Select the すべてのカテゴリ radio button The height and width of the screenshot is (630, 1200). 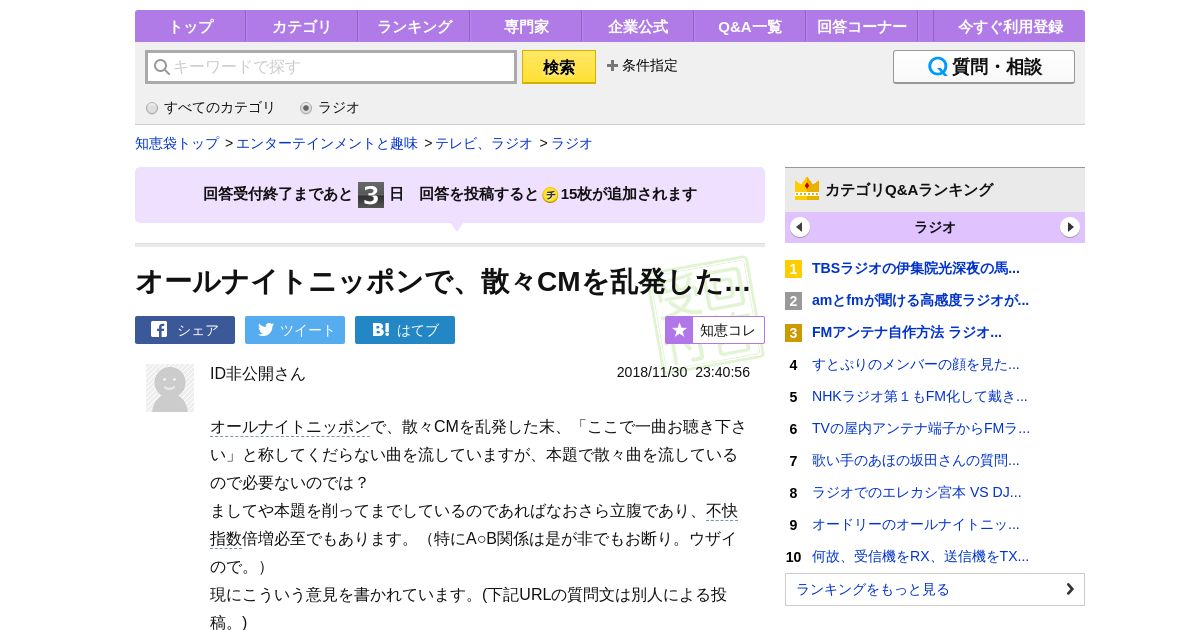pyautogui.click(x=152, y=108)
